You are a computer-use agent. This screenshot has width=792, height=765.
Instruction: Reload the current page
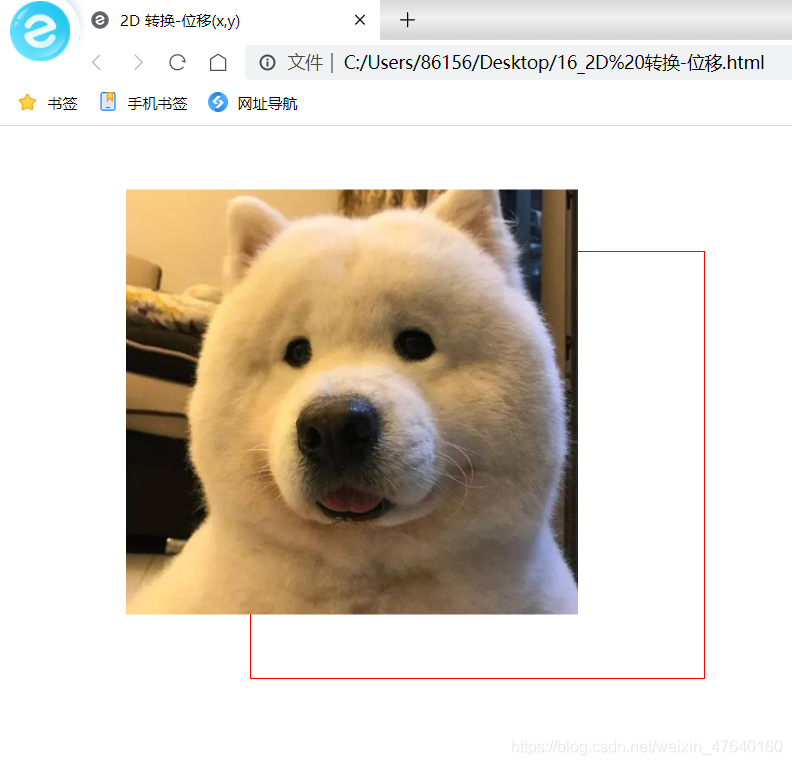(177, 63)
